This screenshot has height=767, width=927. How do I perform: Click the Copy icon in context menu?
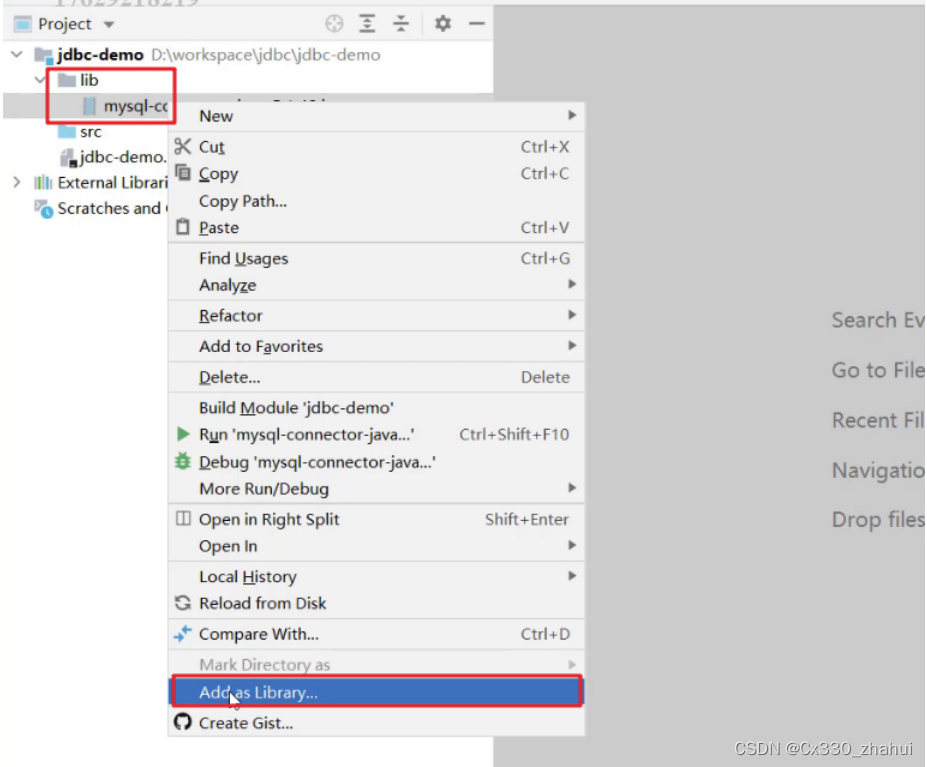click(183, 172)
